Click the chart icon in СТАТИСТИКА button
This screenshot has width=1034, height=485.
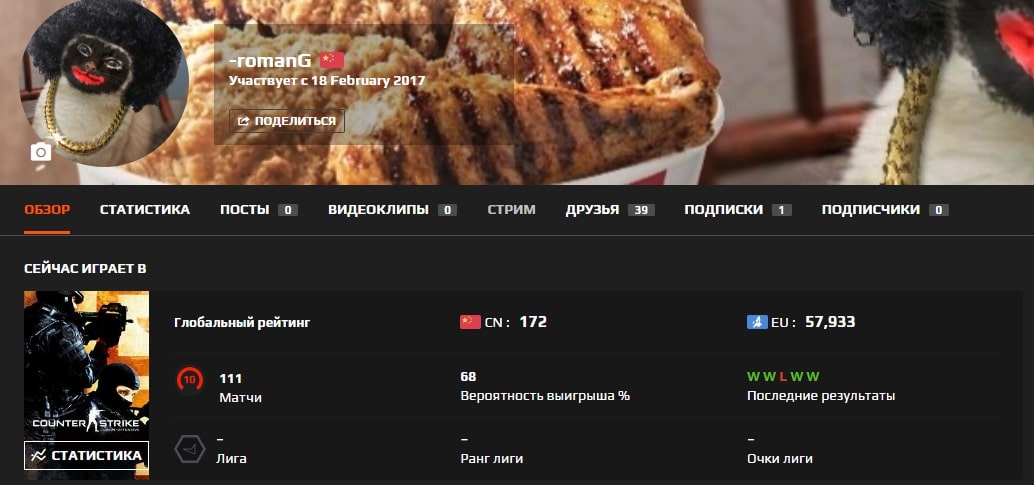click(x=38, y=455)
